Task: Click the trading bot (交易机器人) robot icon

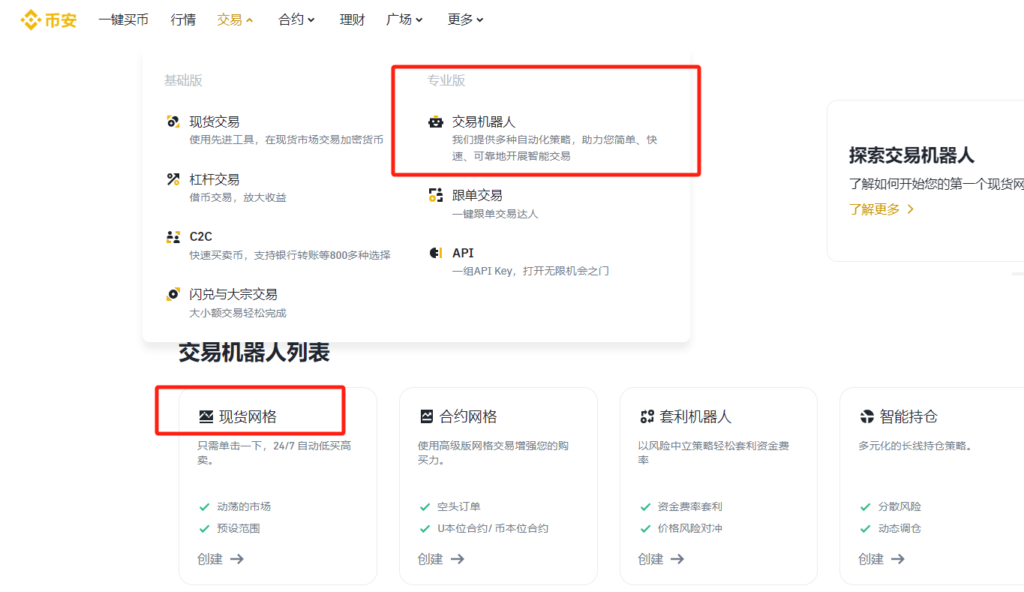Action: point(435,122)
